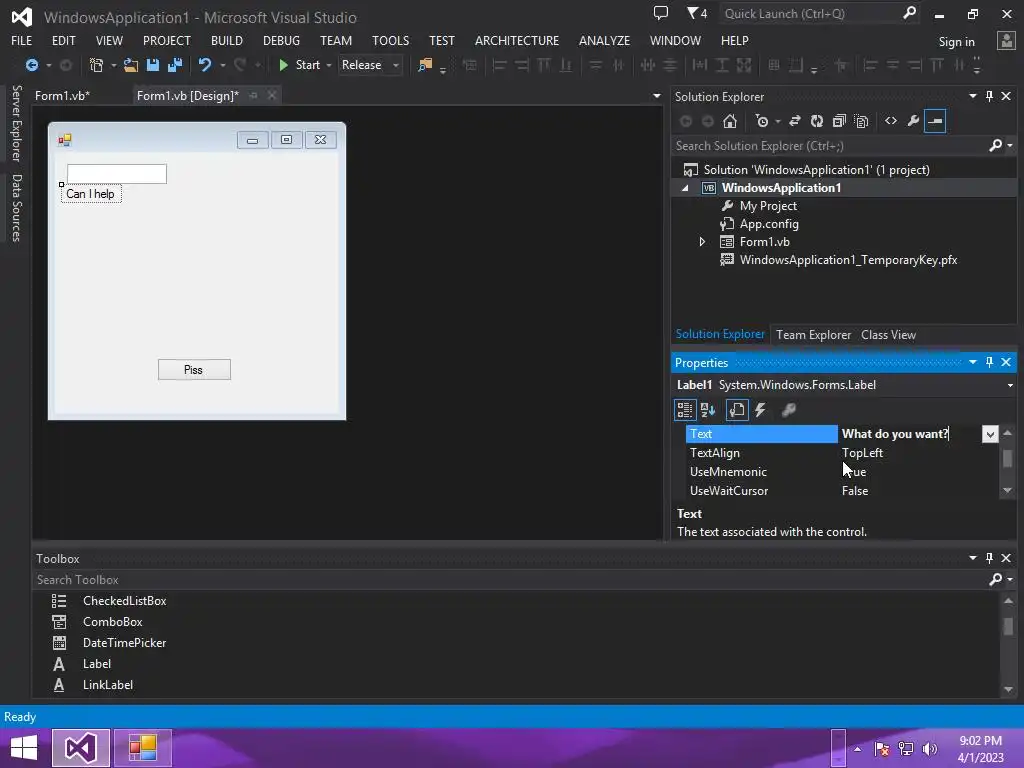Toggle Categorized view in Properties panel
This screenshot has width=1024, height=768.
[685, 410]
